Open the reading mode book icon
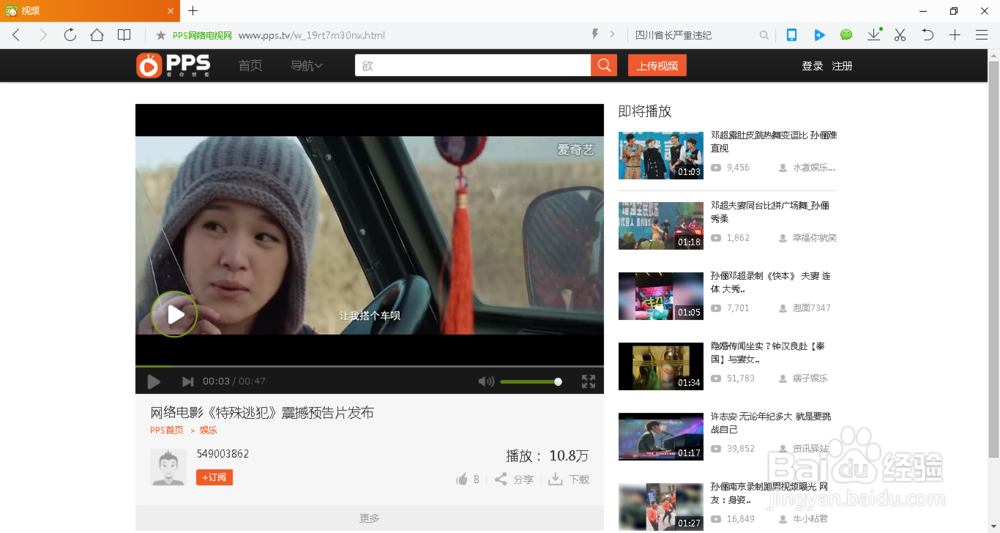 coord(124,35)
